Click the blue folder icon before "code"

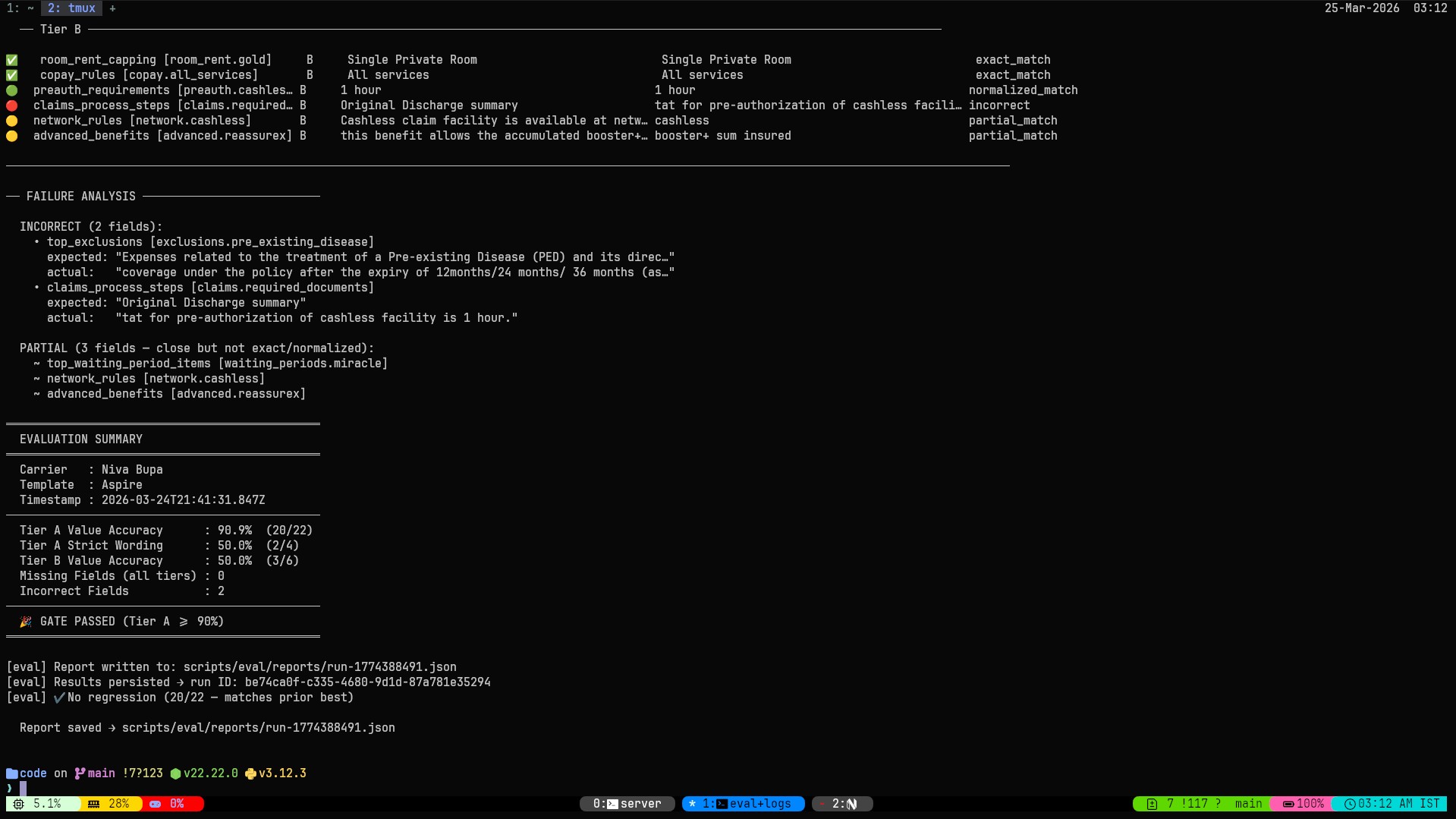pos(11,773)
